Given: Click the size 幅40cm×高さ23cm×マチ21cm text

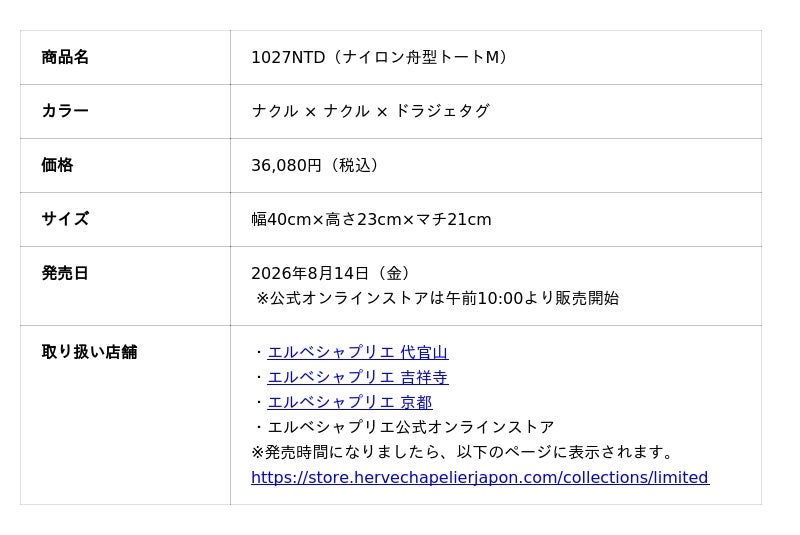Looking at the screenshot, I should coord(371,219).
